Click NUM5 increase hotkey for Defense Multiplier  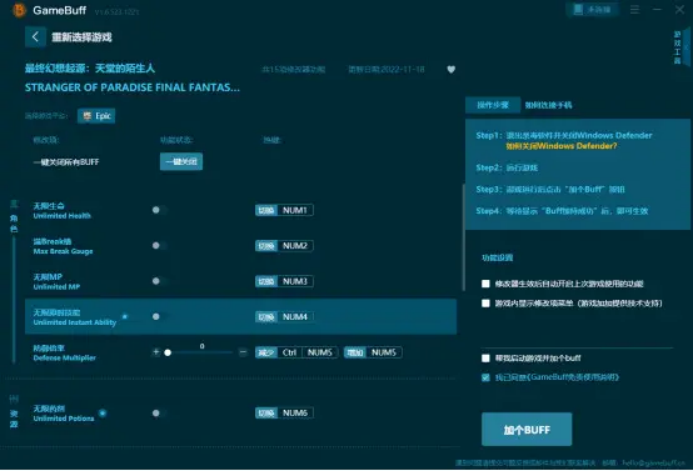384,352
